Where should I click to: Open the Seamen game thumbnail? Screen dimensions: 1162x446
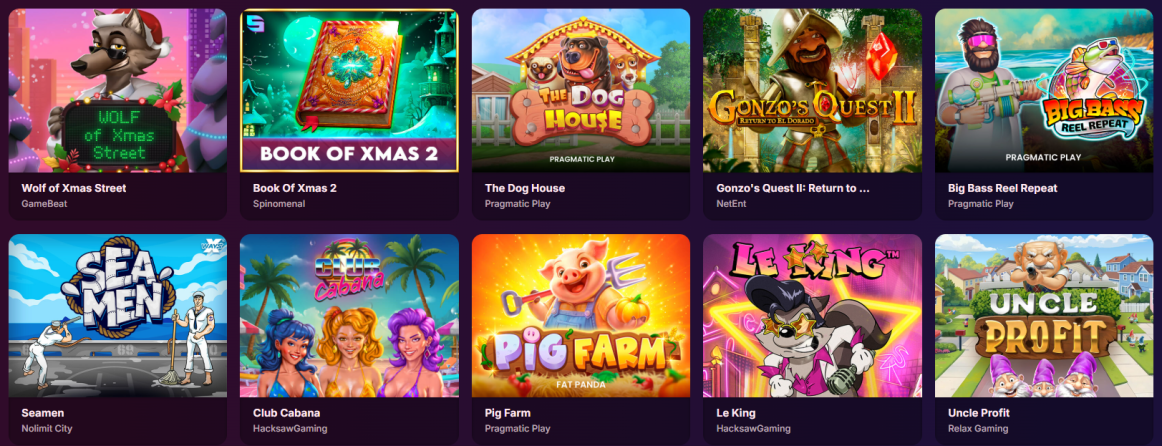tap(117, 316)
